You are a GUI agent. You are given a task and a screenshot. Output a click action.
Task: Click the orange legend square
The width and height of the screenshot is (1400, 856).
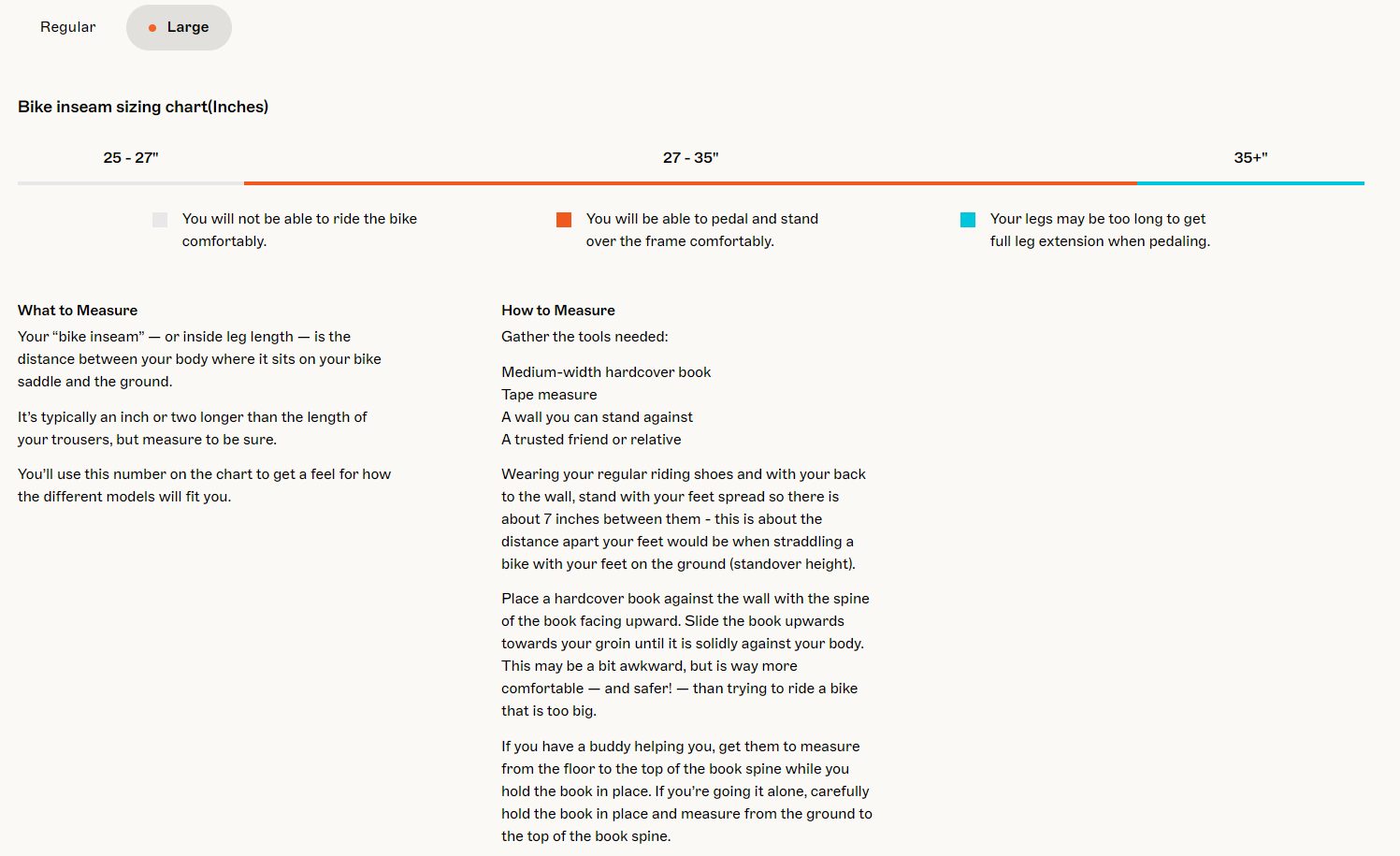pyautogui.click(x=564, y=220)
